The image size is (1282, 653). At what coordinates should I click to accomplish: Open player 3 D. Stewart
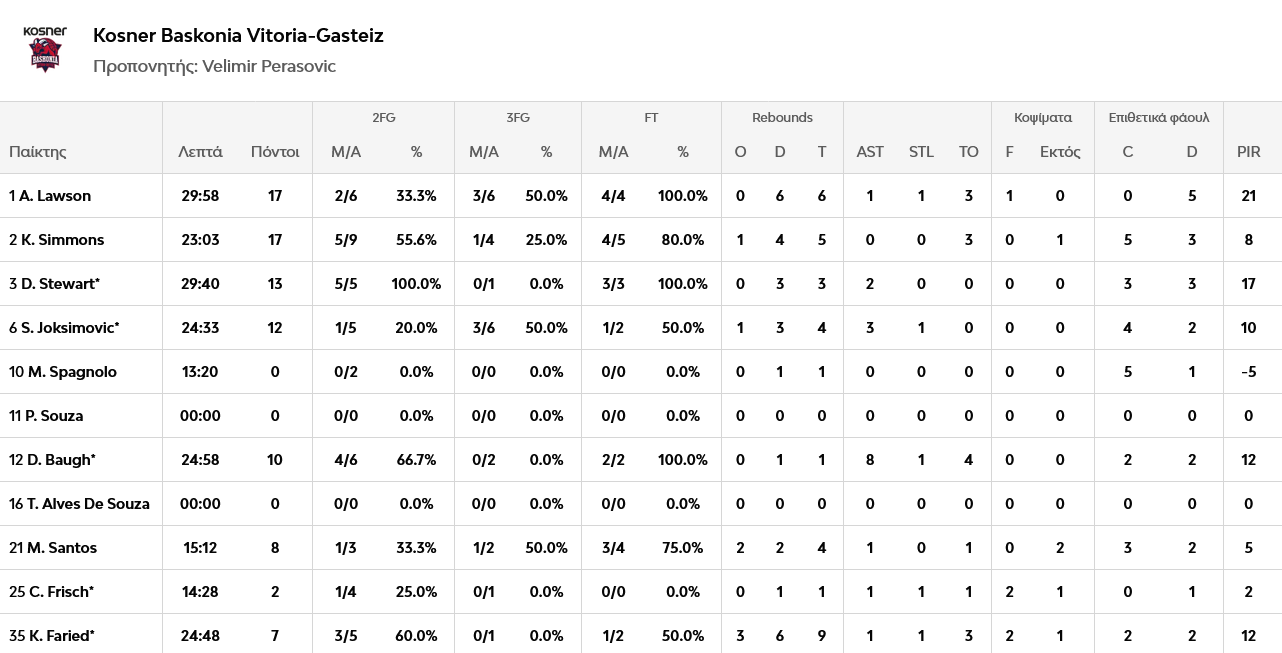click(54, 284)
